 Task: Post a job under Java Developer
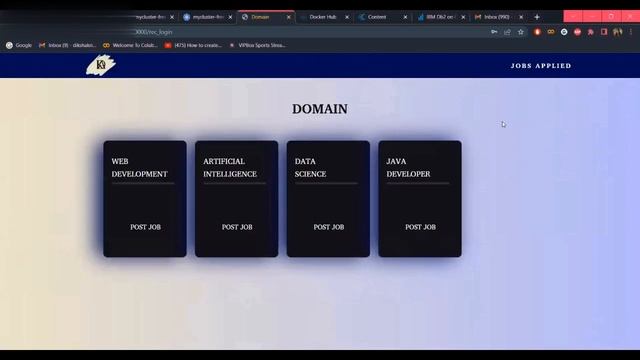point(420,227)
